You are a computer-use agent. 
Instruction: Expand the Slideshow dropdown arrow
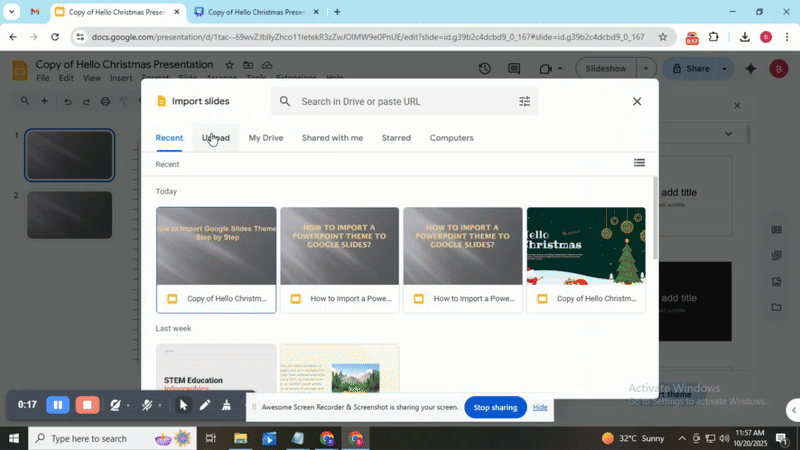point(646,69)
